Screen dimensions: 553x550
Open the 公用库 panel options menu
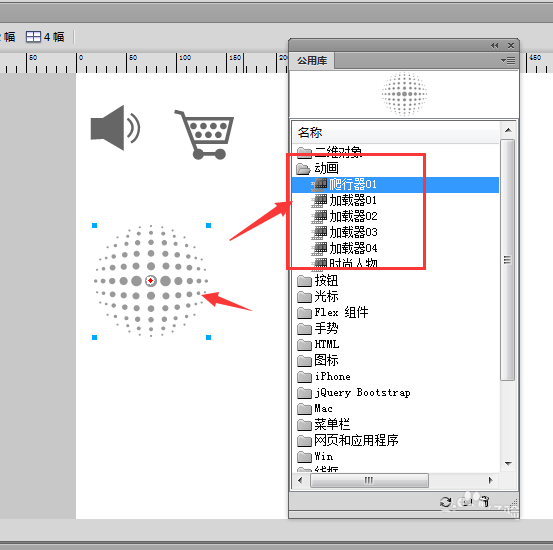coord(508,61)
